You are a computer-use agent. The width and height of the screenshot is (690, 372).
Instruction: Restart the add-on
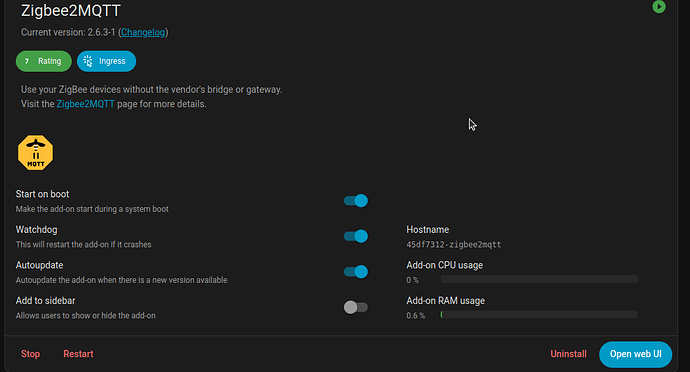(x=78, y=354)
